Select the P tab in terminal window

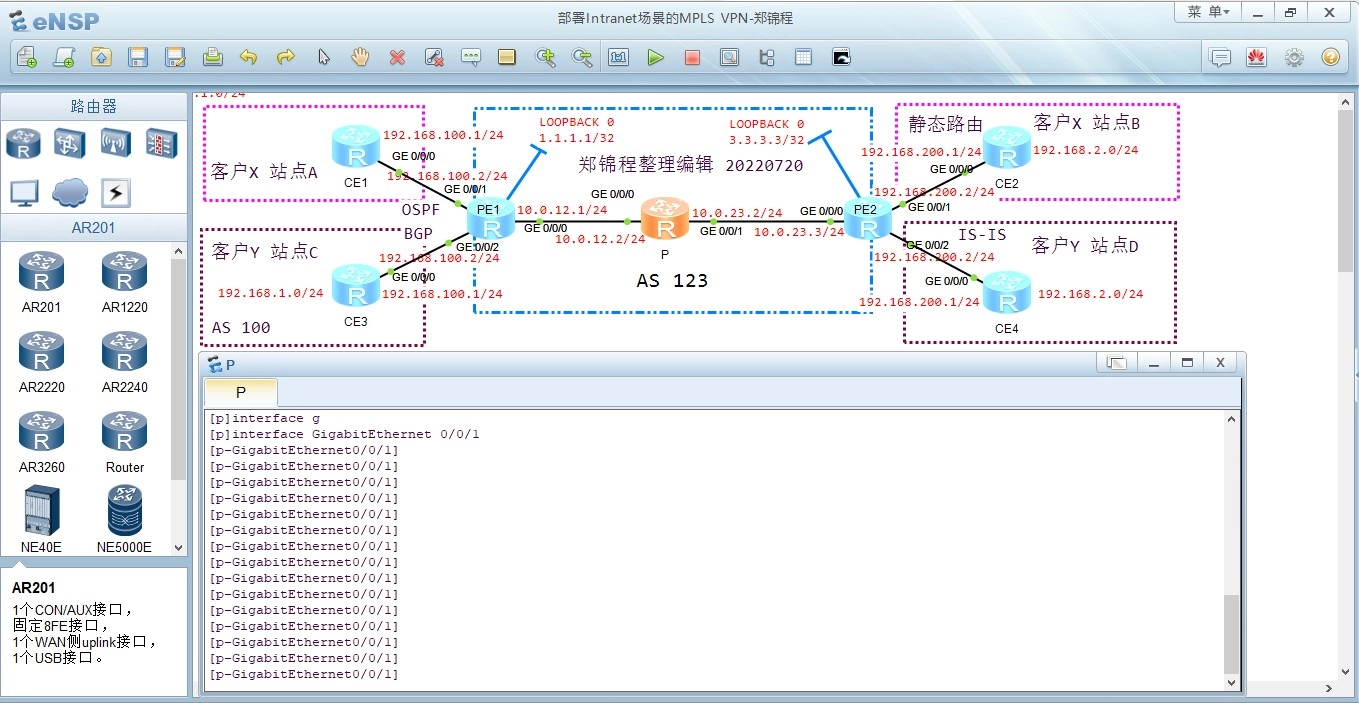pyautogui.click(x=240, y=392)
